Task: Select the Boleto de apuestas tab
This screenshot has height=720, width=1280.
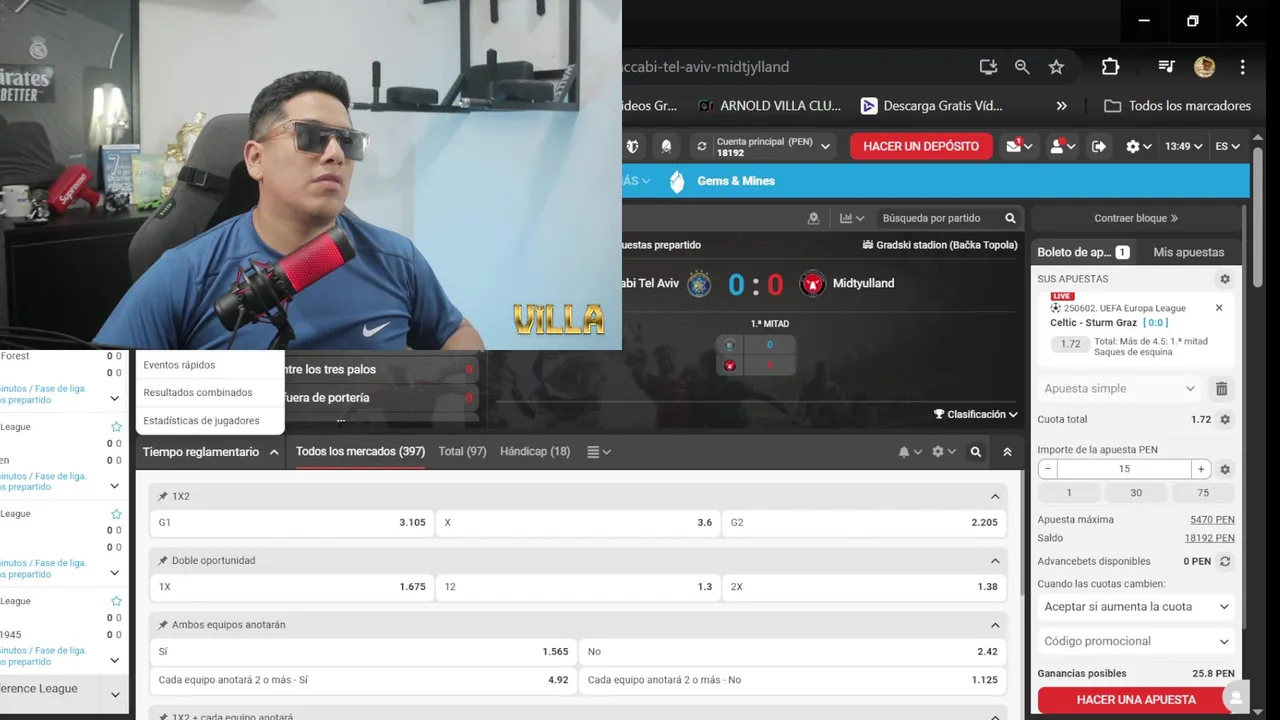Action: (x=1083, y=252)
